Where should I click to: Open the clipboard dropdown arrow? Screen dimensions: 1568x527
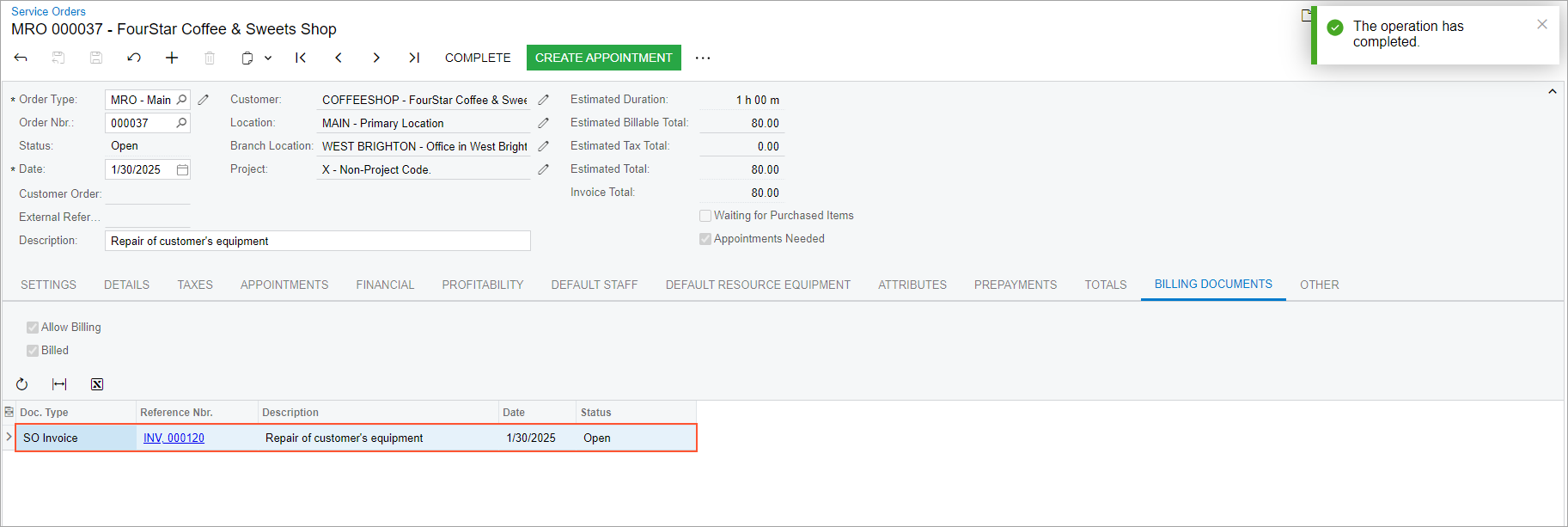tap(268, 58)
